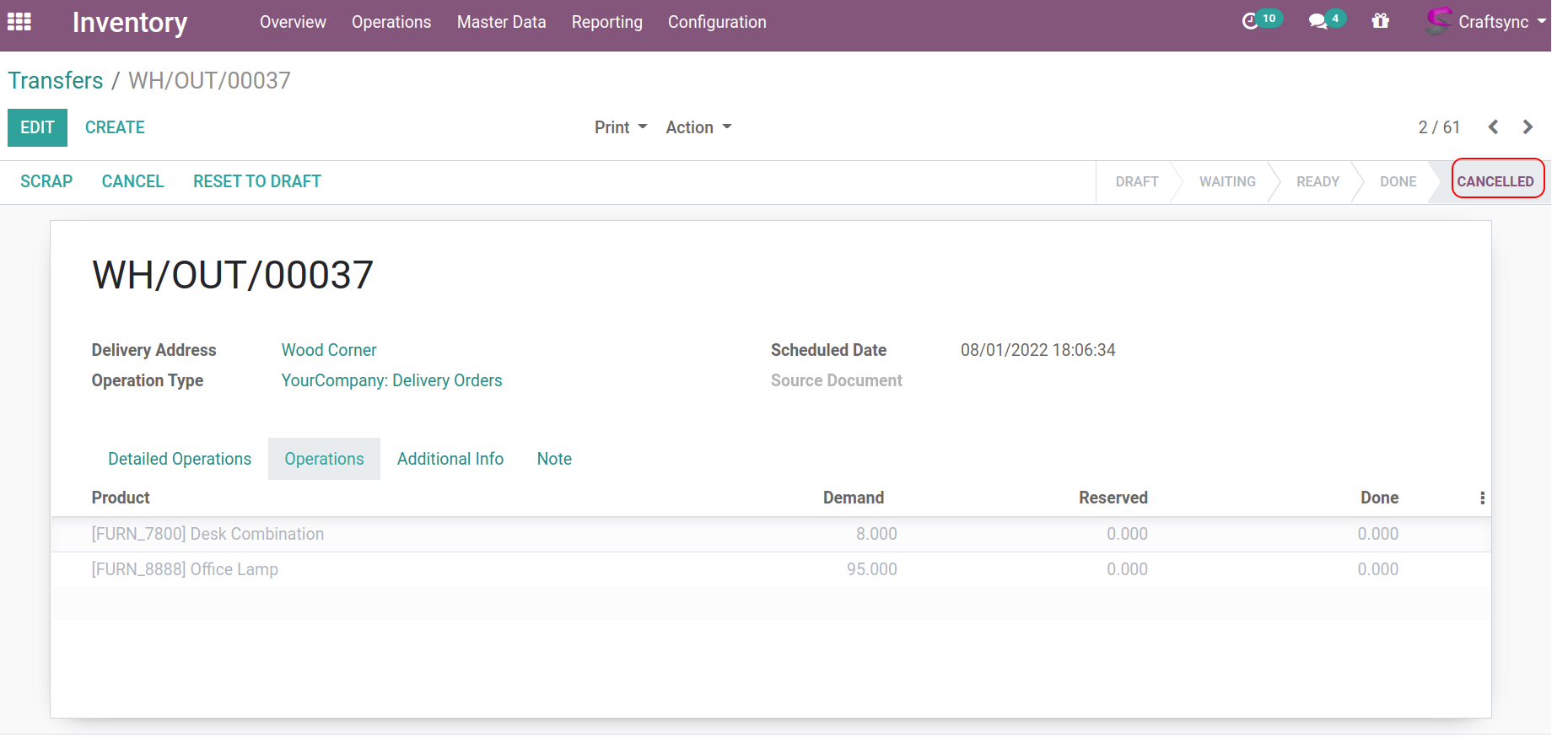Viewport: 1568px width, 743px height.
Task: Go to previous record arrow
Action: pyautogui.click(x=1493, y=127)
